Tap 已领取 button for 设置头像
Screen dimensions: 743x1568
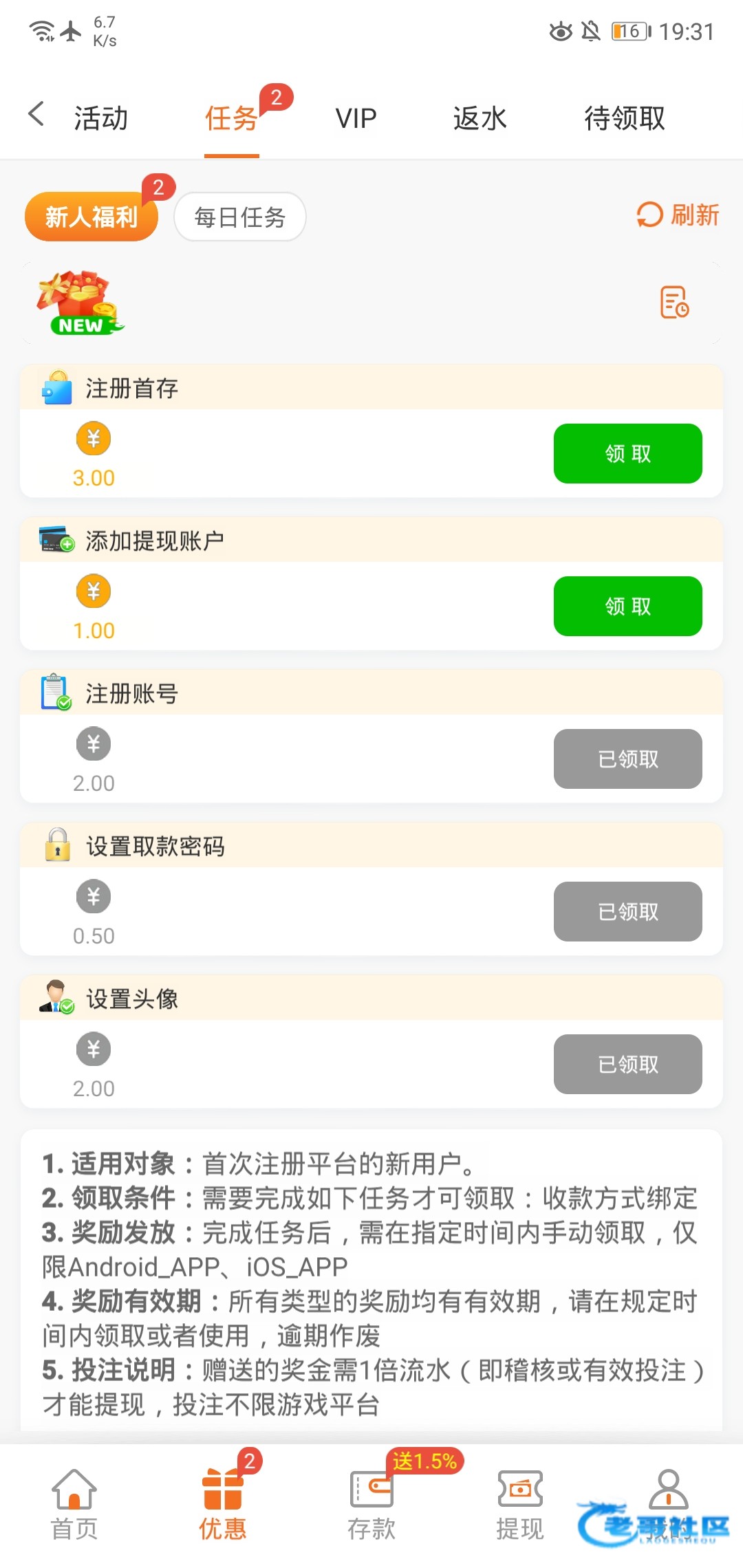tap(627, 1065)
